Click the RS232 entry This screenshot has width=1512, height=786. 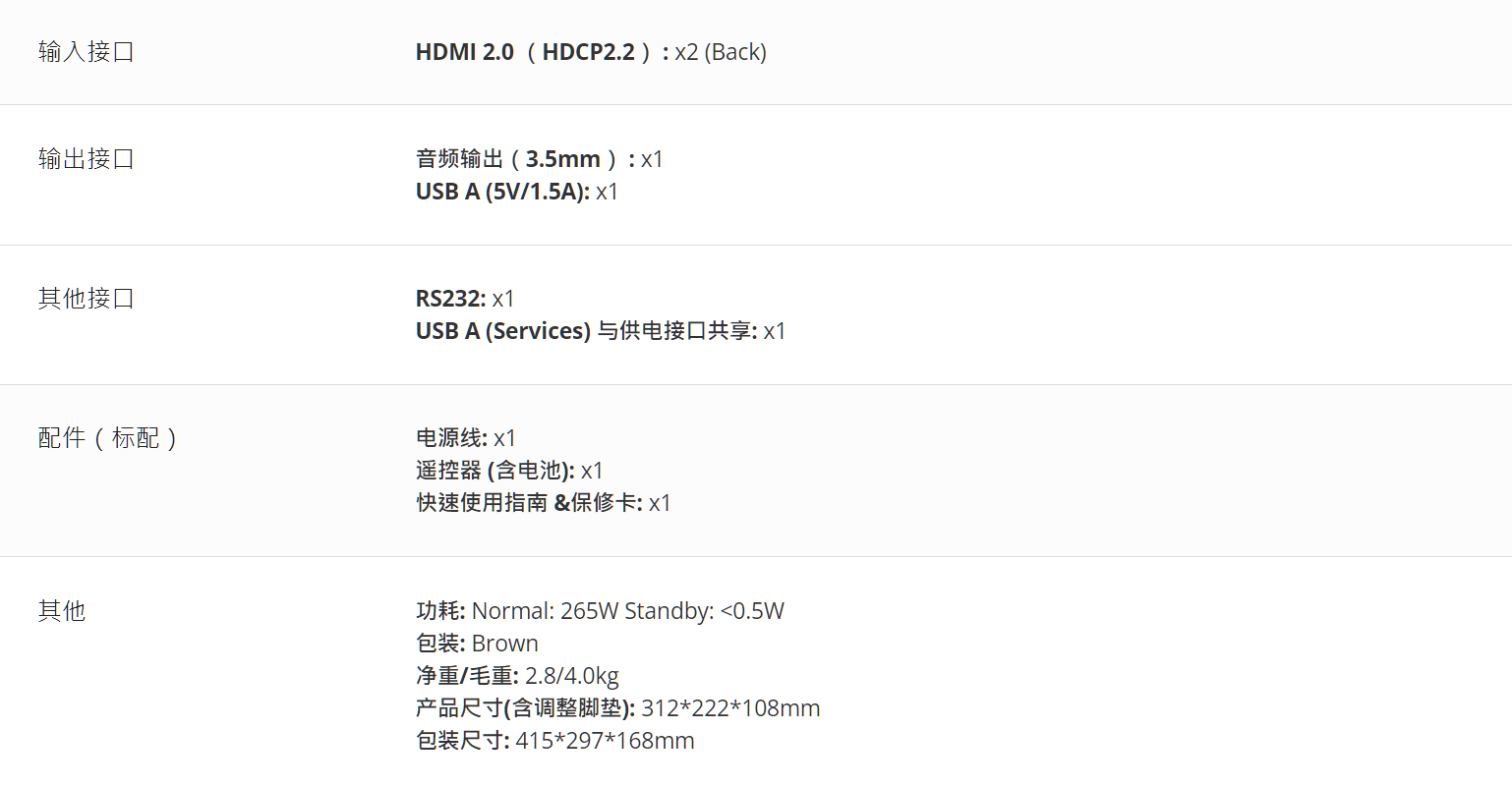coord(465,299)
